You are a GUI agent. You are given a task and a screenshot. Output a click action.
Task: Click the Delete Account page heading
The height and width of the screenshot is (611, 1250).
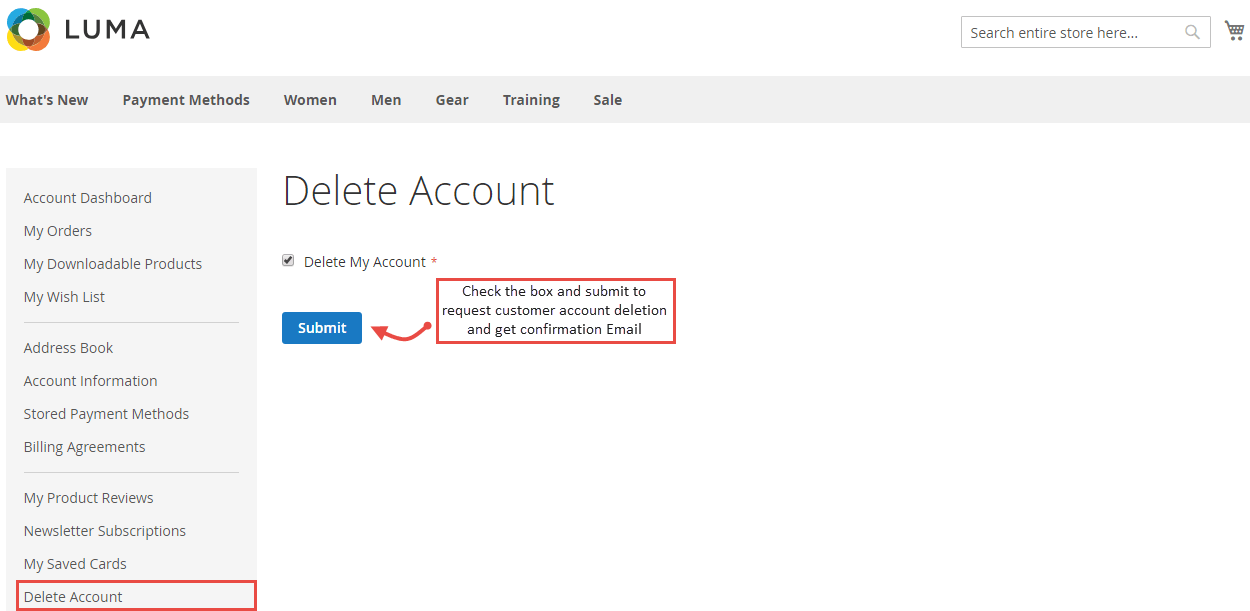[x=419, y=190]
